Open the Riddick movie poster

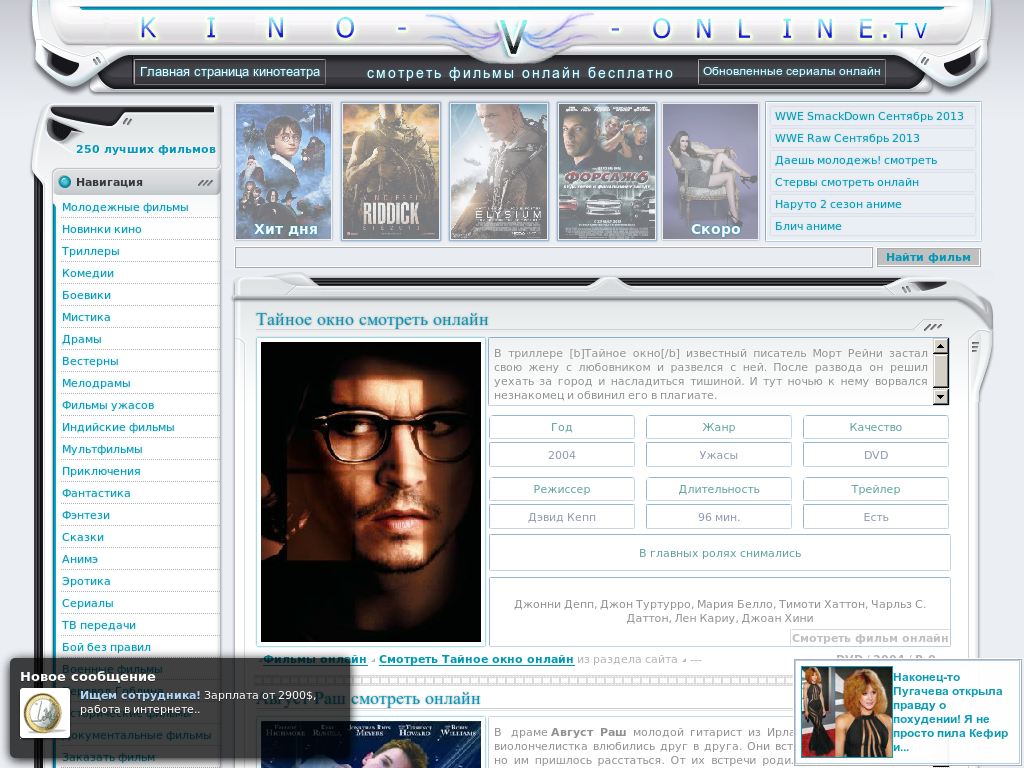point(391,172)
